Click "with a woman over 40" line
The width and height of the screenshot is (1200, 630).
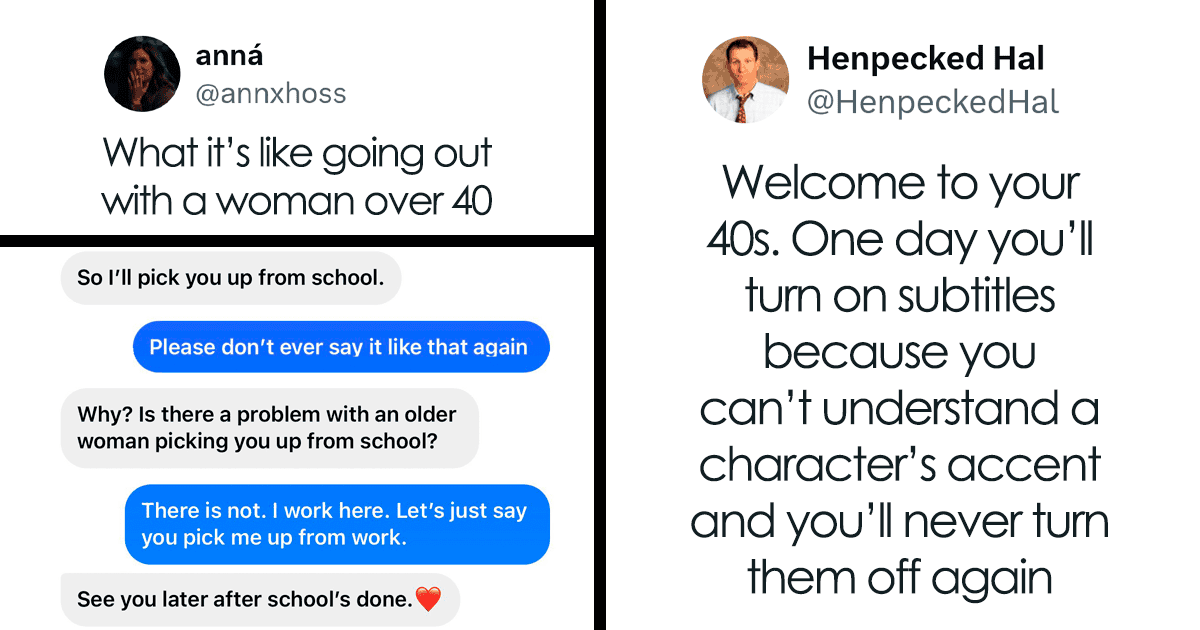[297, 201]
